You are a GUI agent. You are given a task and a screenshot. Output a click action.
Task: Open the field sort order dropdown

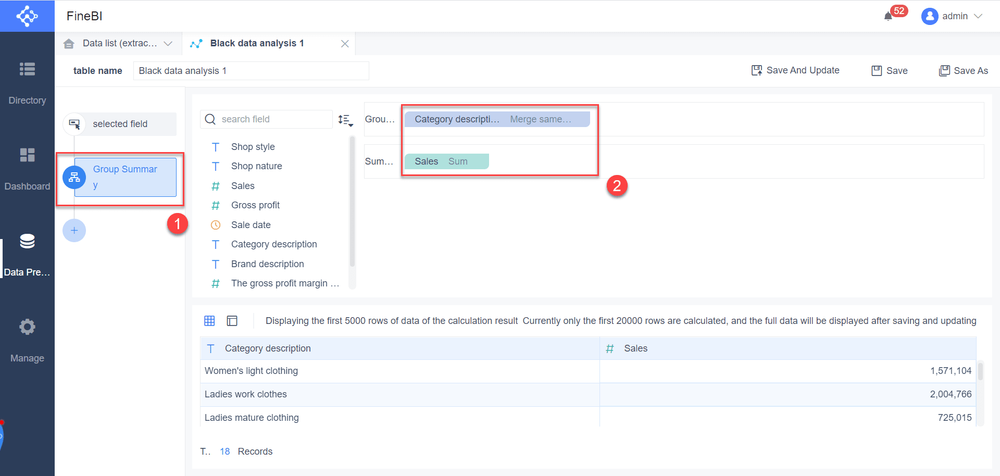(x=346, y=120)
